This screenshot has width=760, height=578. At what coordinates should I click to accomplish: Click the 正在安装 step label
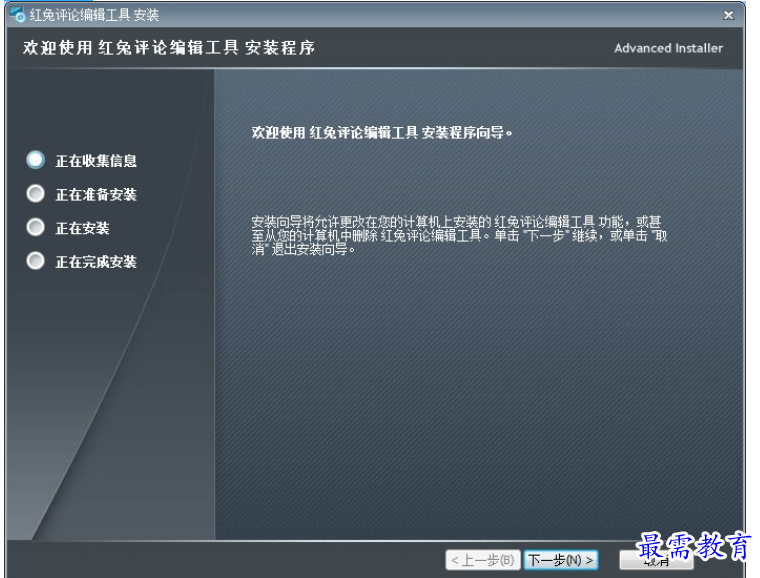[82, 228]
